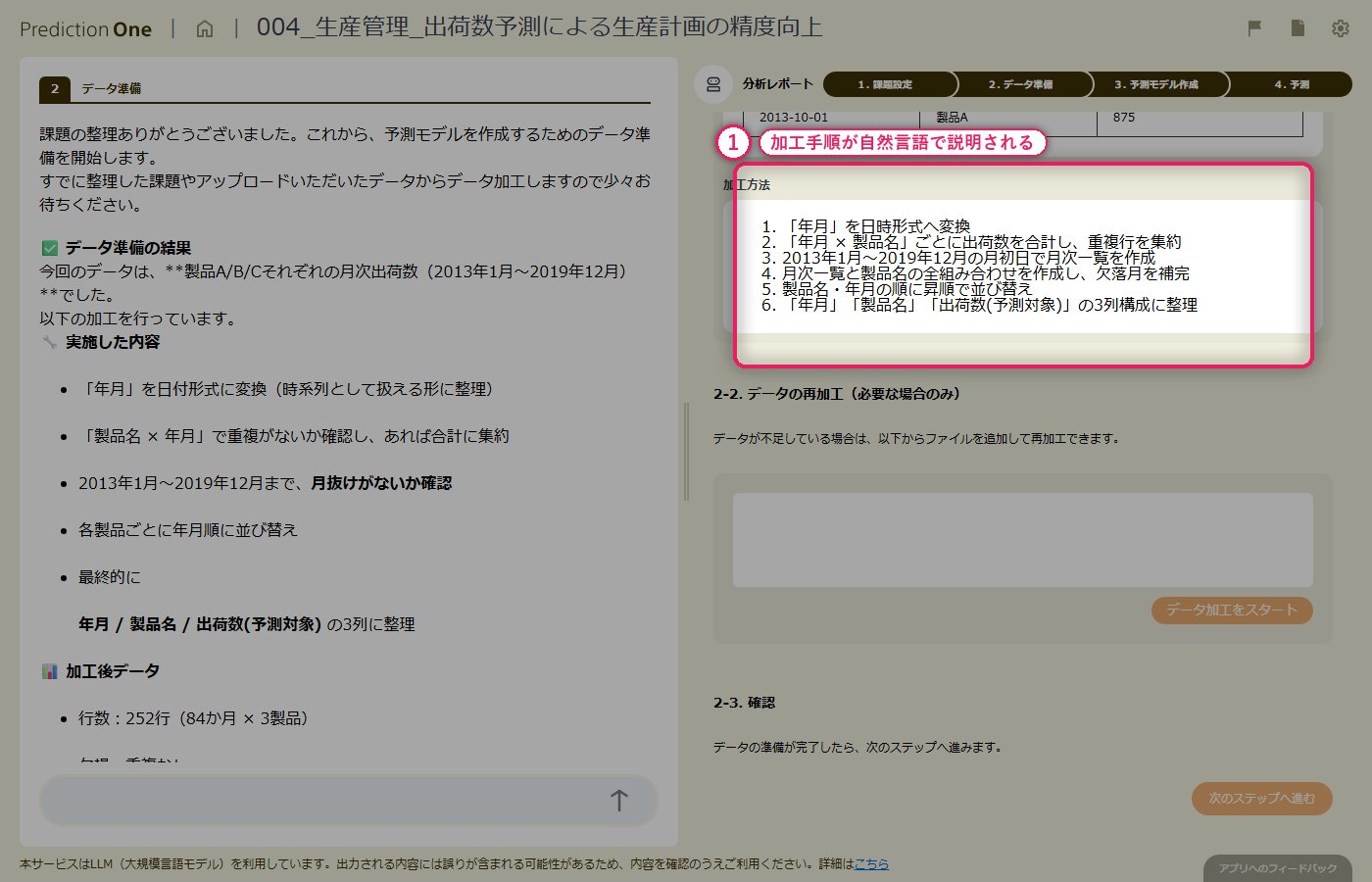Click 次のステップへ進む button
The width and height of the screenshot is (1372, 882).
pos(1262,799)
